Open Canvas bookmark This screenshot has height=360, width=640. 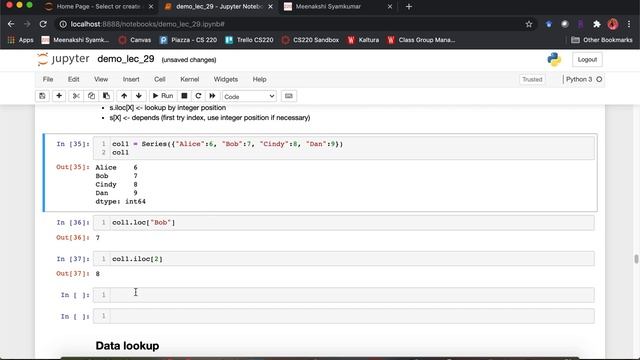pos(135,40)
